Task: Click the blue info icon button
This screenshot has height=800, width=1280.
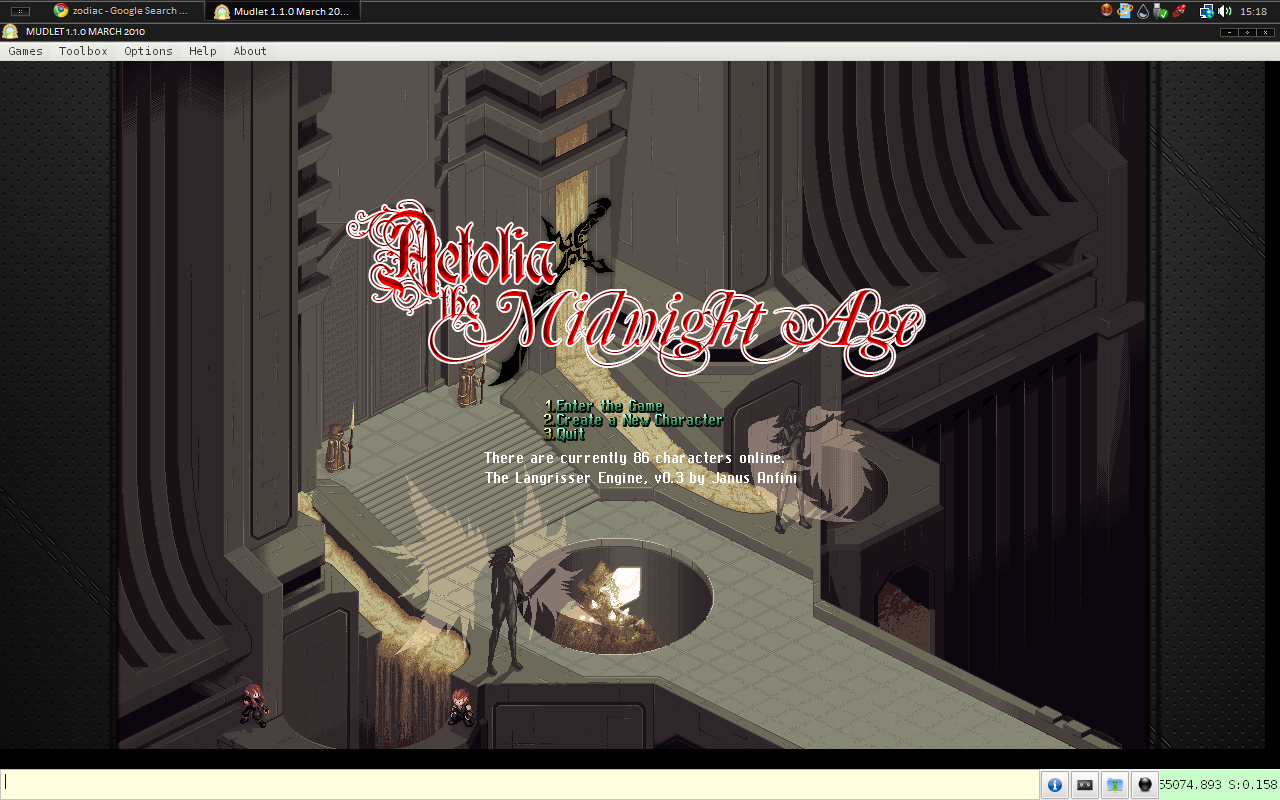Action: 1054,785
